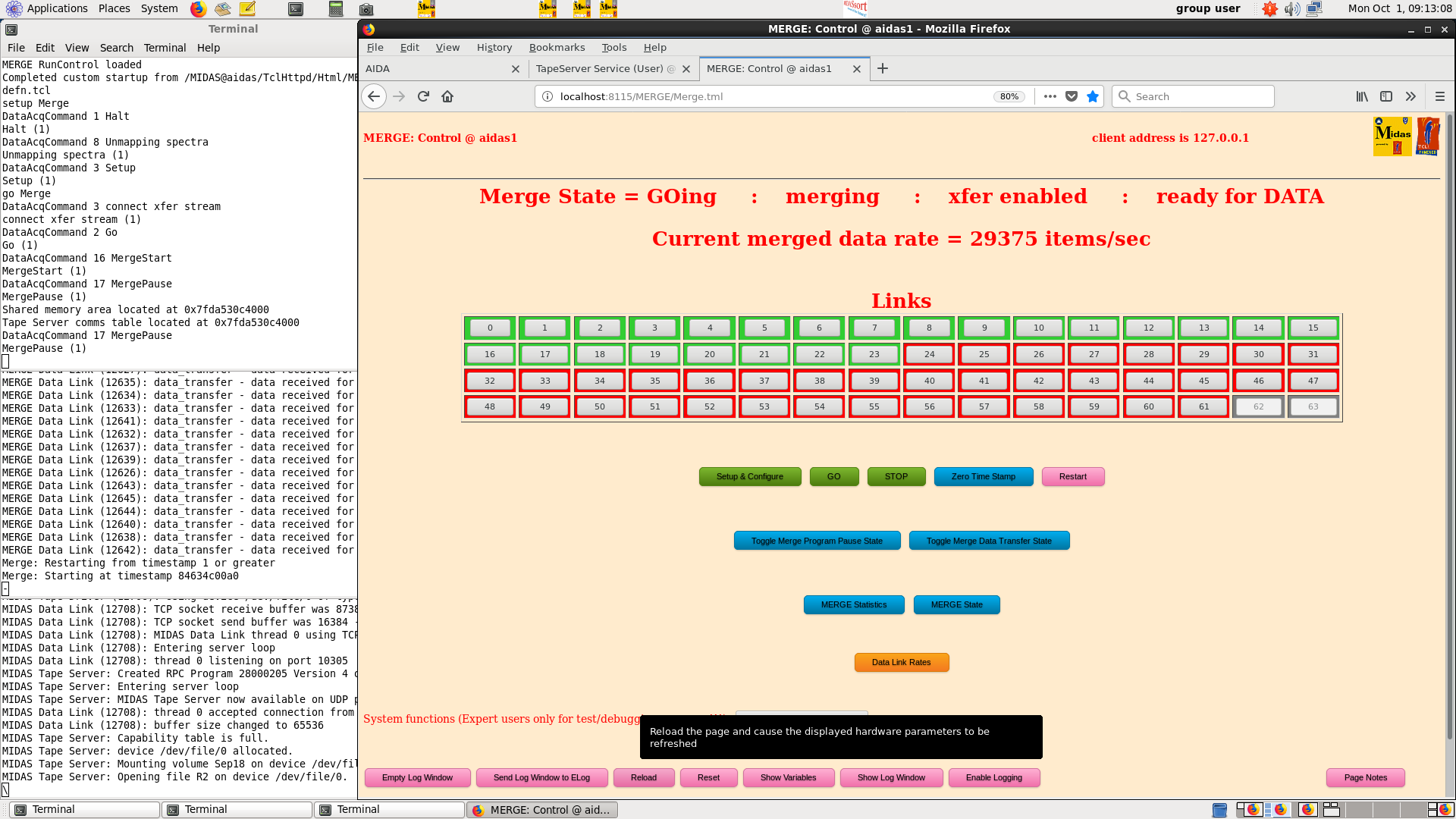Click the Firefox launcher in top panel
The height and width of the screenshot is (819, 1456).
point(198,9)
